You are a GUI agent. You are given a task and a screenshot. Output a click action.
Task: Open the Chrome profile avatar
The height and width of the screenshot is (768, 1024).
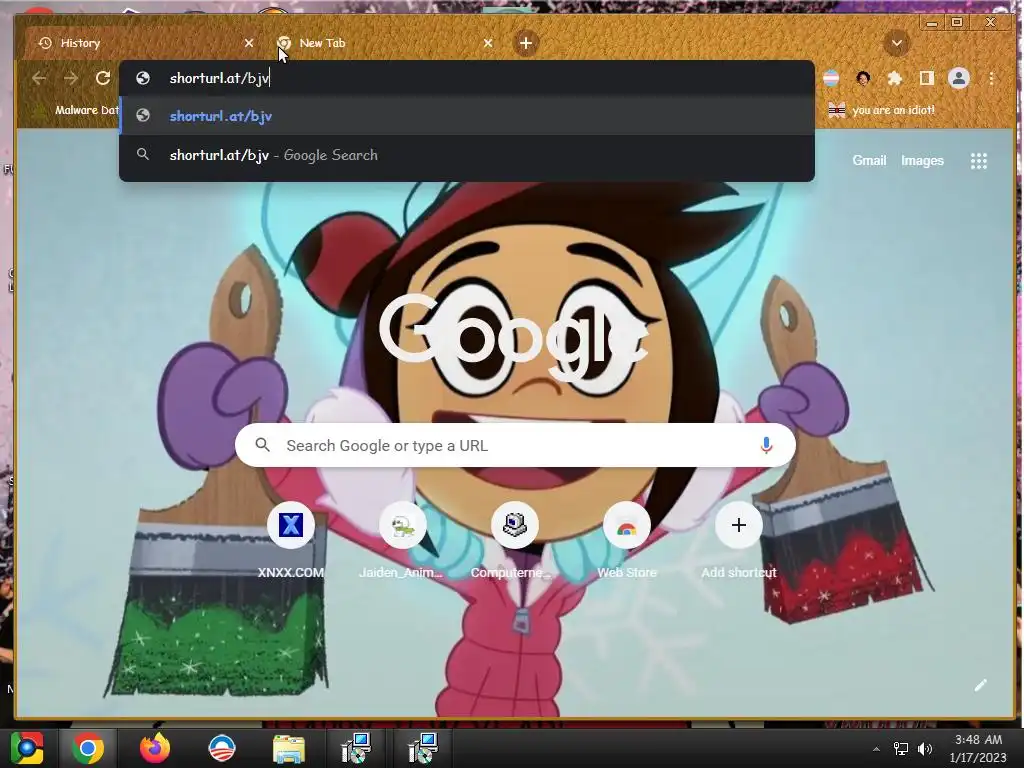(x=959, y=78)
